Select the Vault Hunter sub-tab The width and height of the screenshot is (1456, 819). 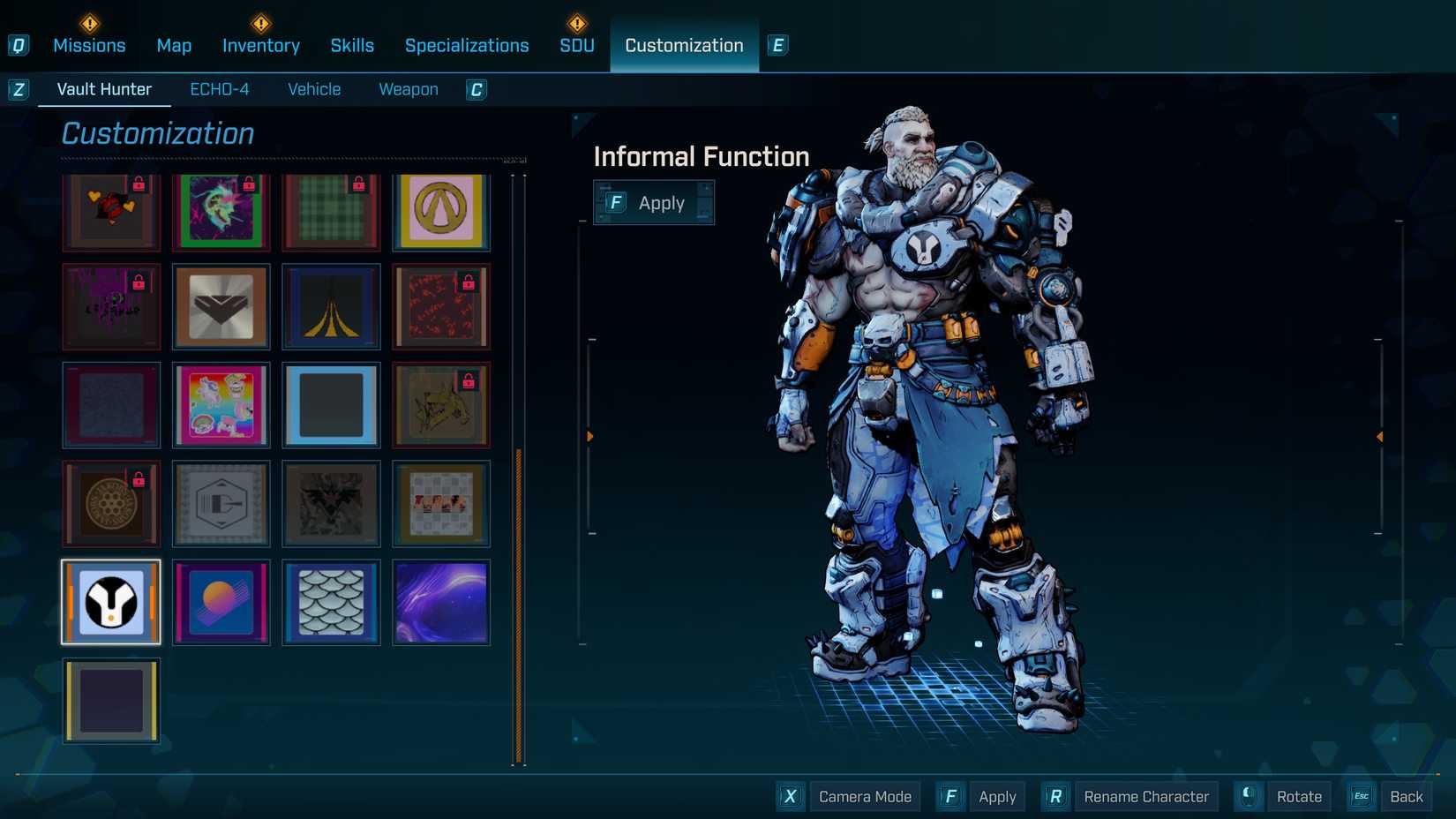point(104,89)
